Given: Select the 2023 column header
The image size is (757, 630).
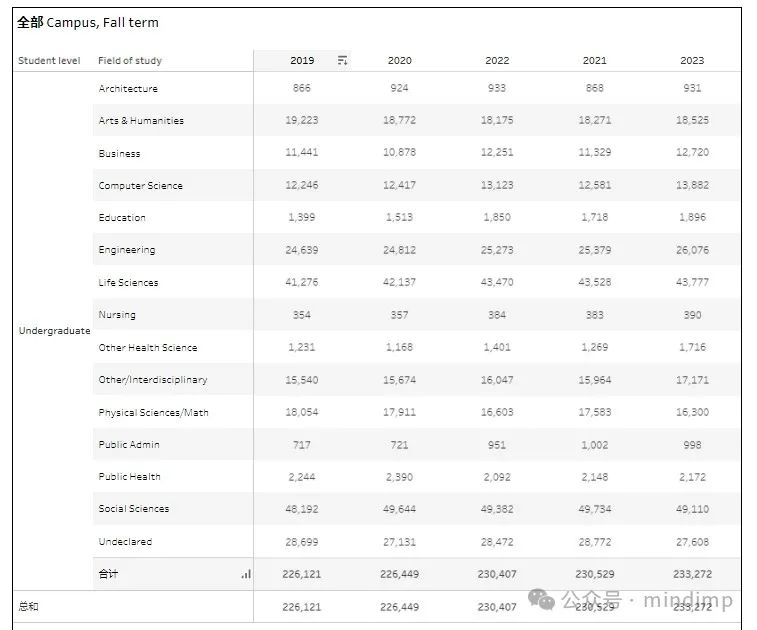Looking at the screenshot, I should tap(692, 61).
